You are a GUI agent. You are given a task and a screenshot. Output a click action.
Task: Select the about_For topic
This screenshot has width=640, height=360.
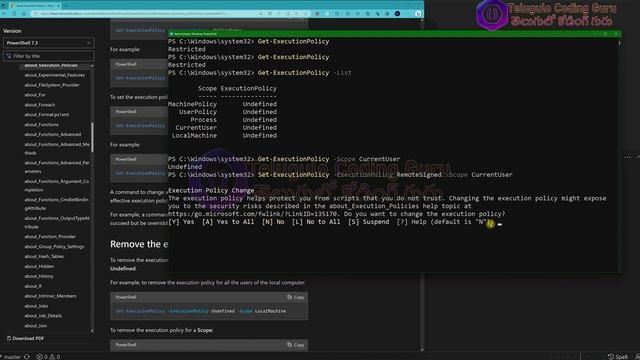click(35, 95)
